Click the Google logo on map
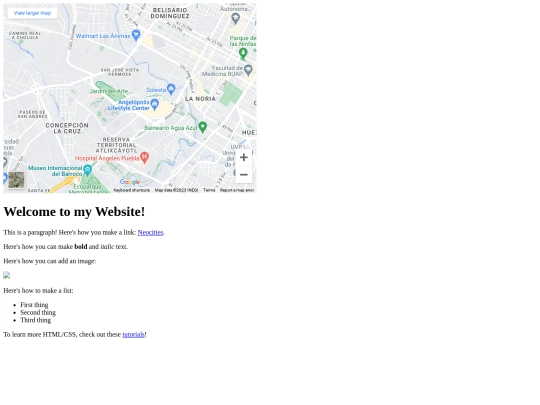This screenshot has height=405, width=540. pos(129,182)
